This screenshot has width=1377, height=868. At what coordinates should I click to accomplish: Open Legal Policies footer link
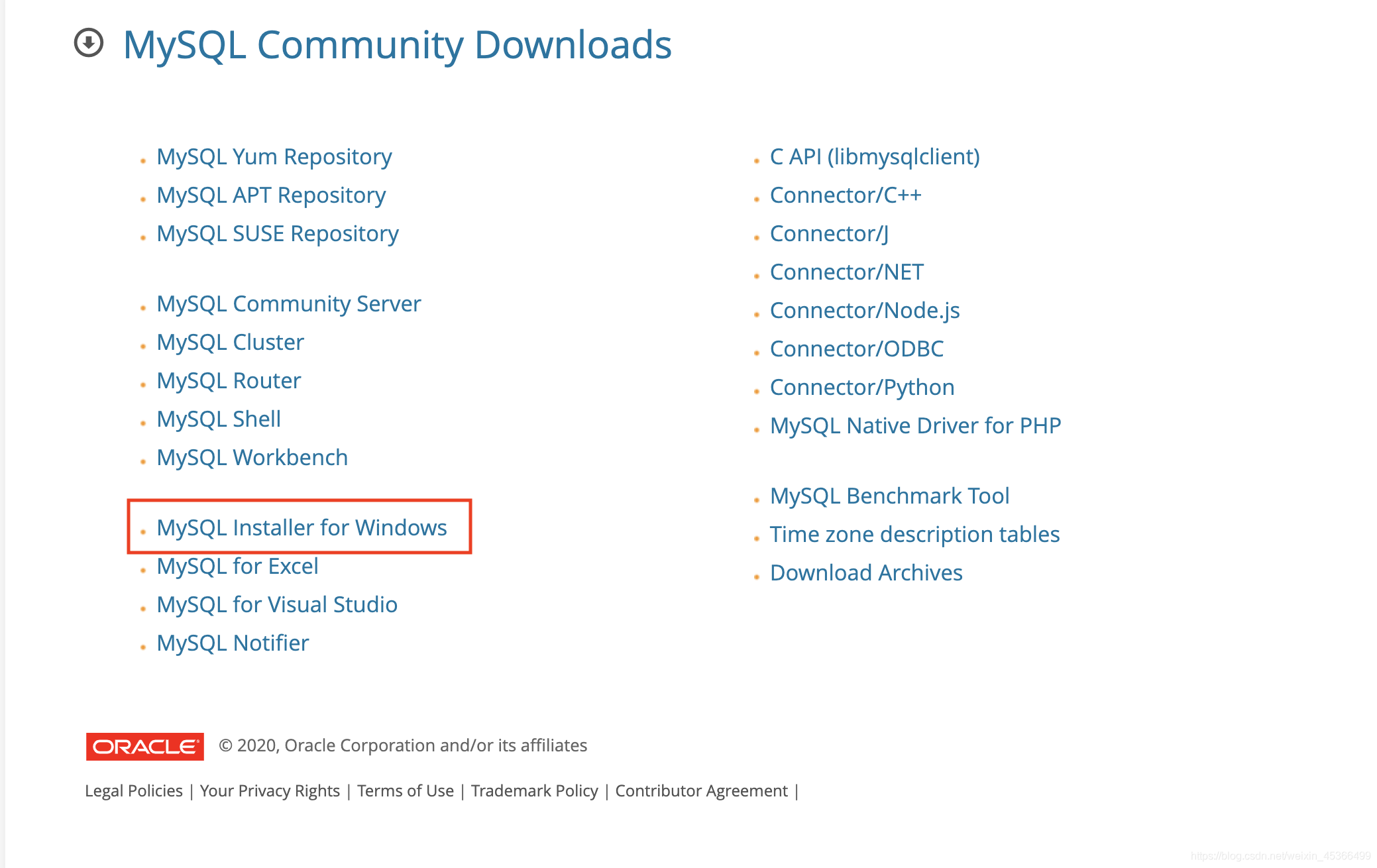click(x=134, y=791)
